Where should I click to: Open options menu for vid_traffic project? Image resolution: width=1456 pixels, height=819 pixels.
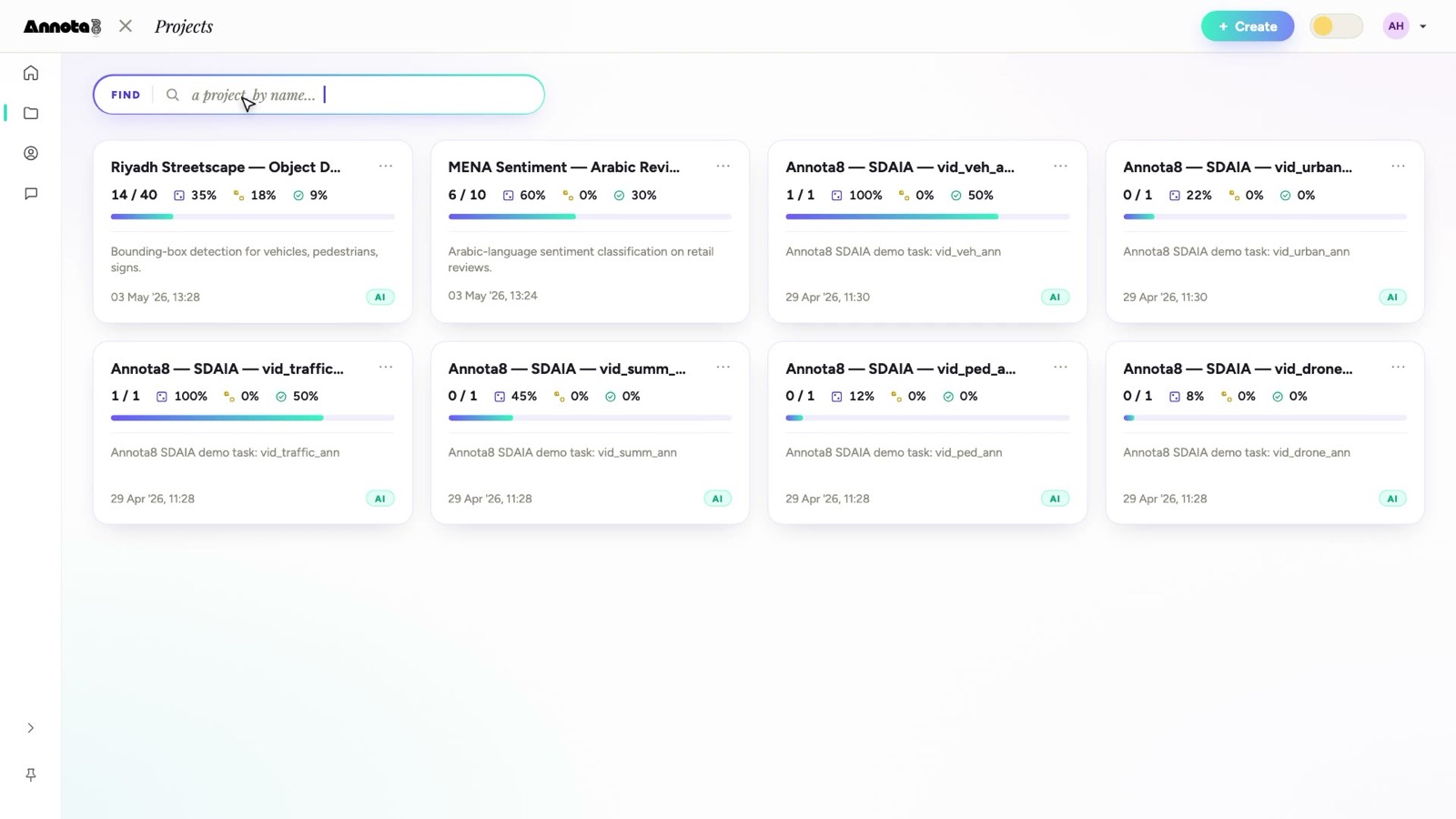point(386,368)
